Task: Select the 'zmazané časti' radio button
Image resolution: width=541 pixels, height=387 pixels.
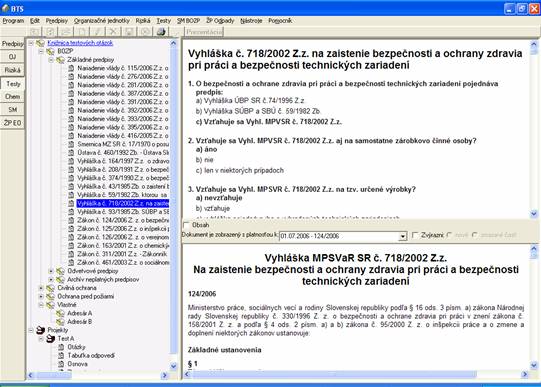Action: click(x=475, y=235)
